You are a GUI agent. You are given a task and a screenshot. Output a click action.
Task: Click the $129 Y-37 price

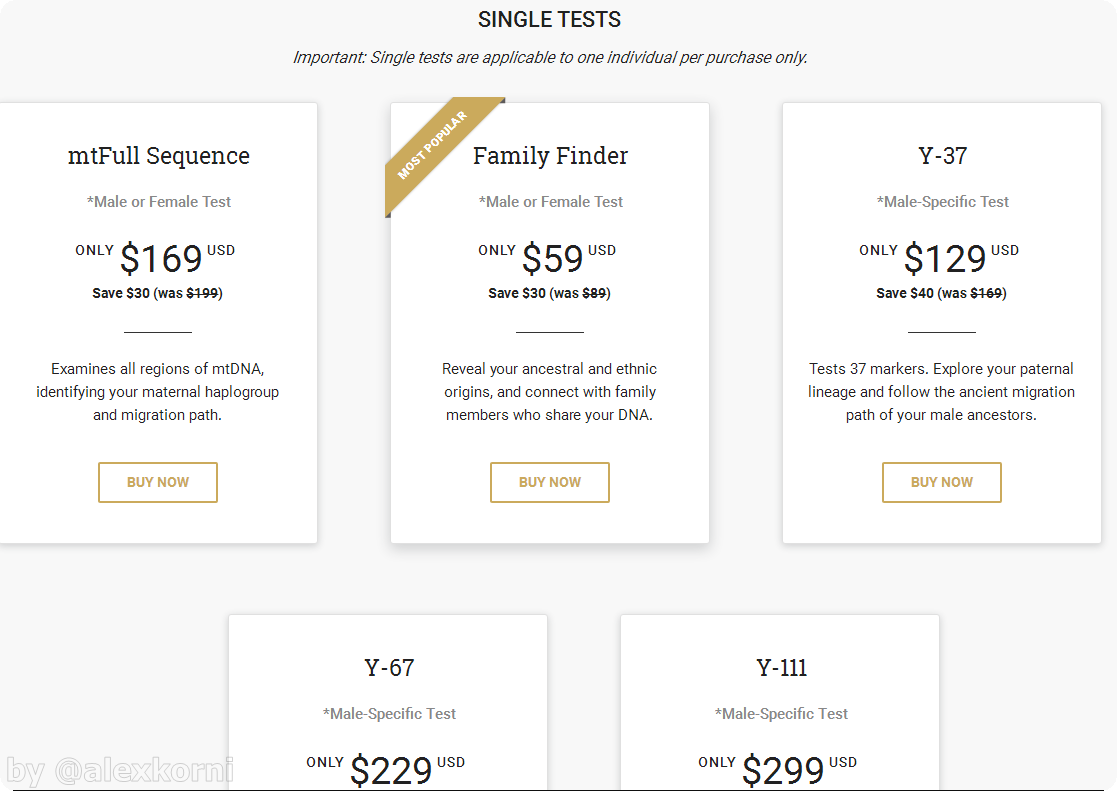945,259
